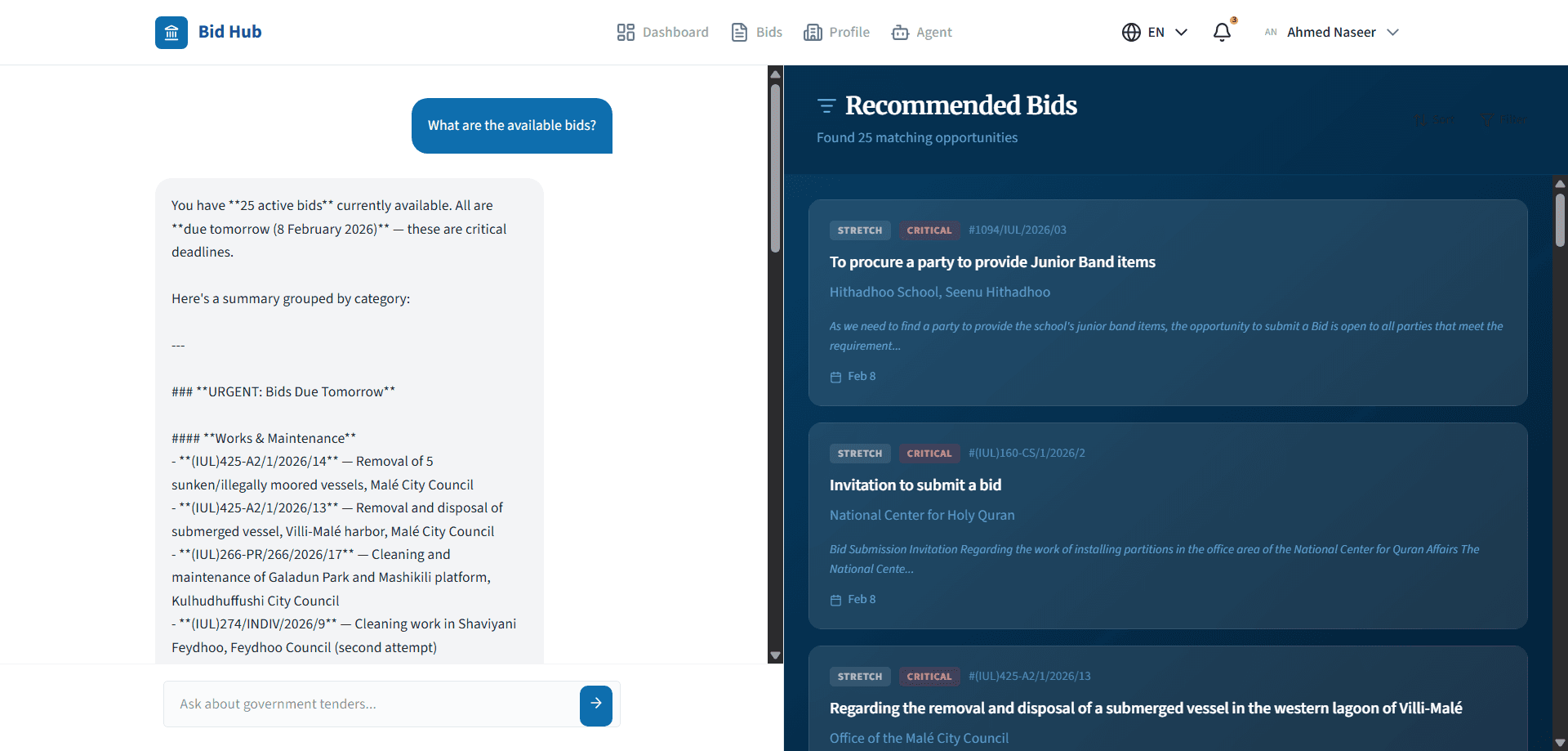Click calendar icon on Holy Quran bid
This screenshot has width=1568, height=751.
[x=835, y=601]
